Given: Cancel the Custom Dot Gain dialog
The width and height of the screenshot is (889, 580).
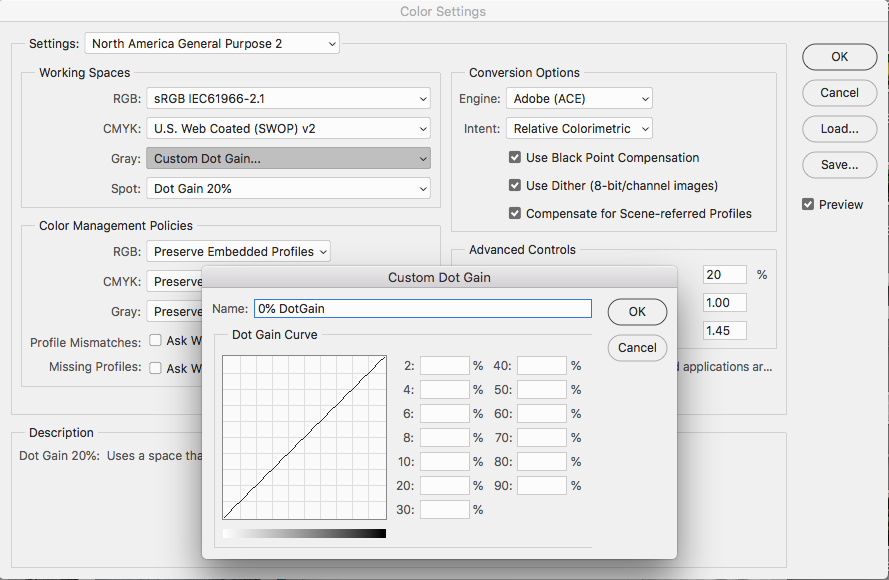Looking at the screenshot, I should click(637, 348).
